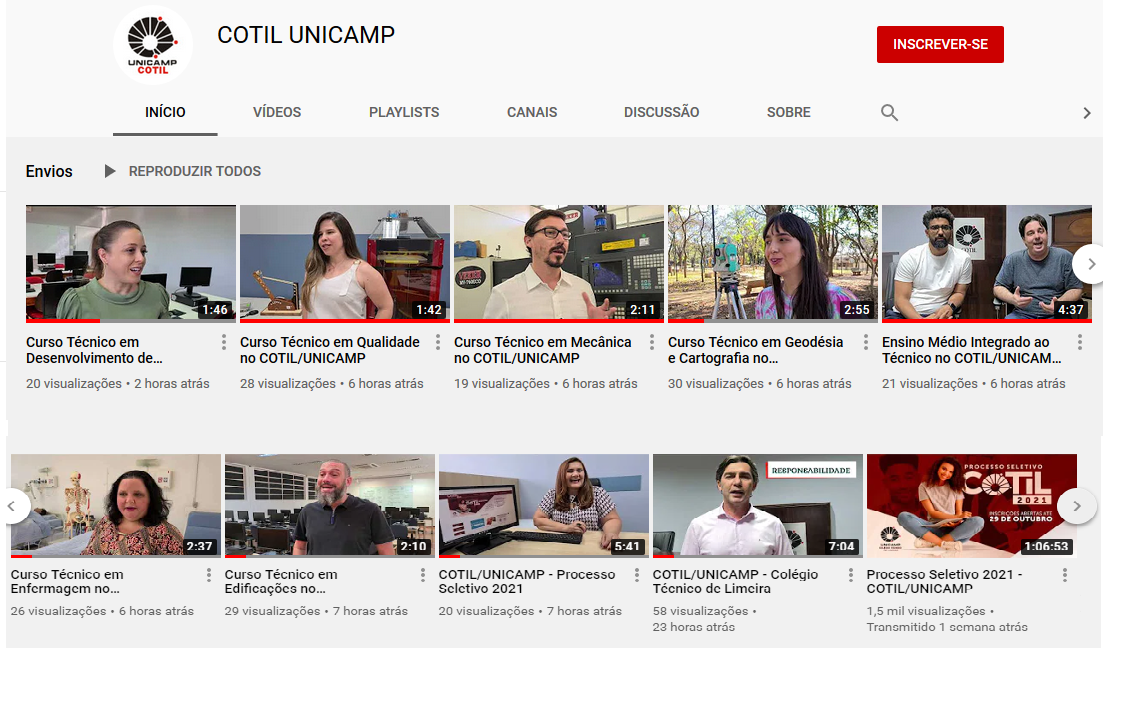Image resolution: width=1130 pixels, height=728 pixels.
Task: Open the Envios section heading link
Action: click(x=49, y=172)
